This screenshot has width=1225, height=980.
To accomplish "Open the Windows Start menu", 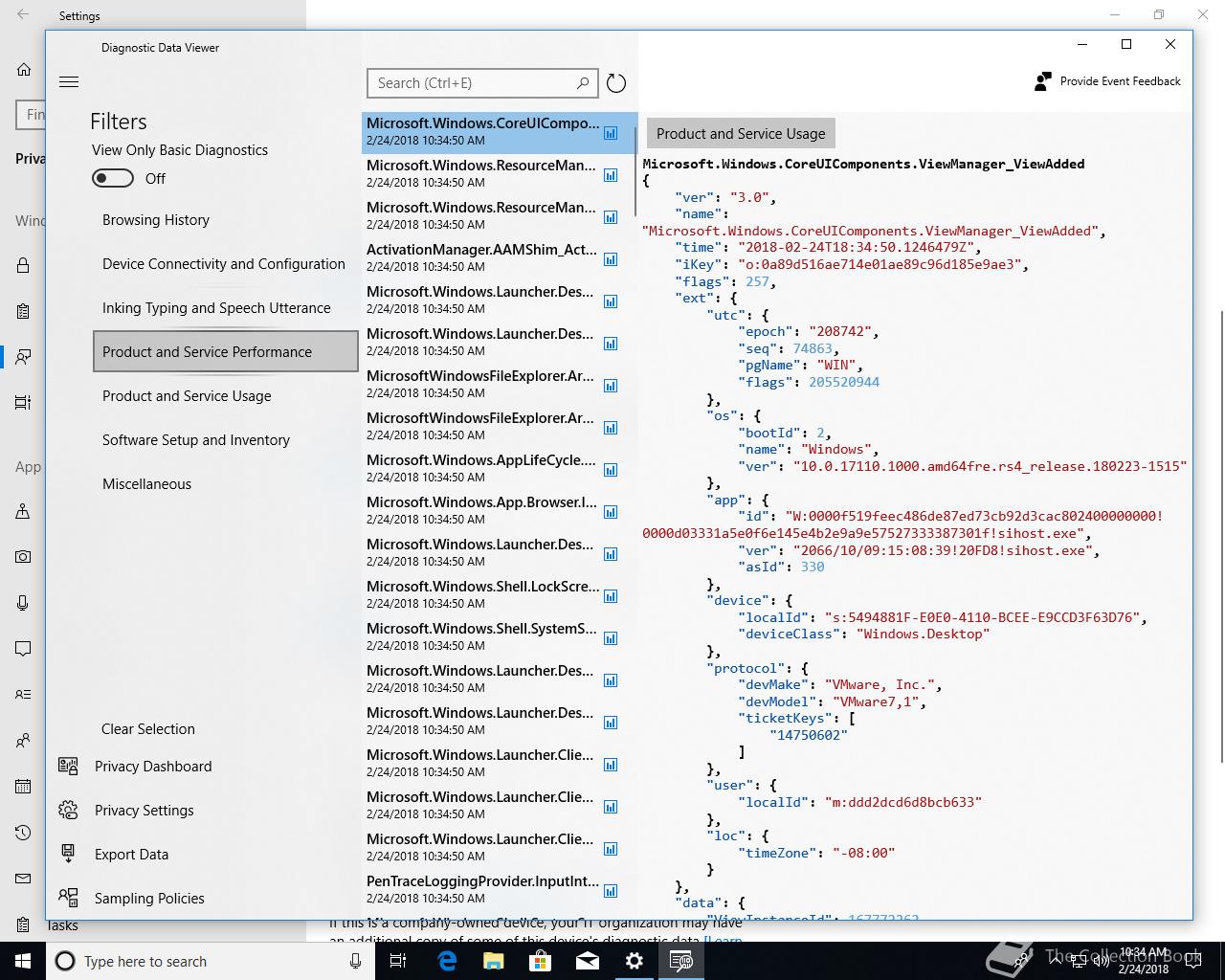I will (23, 961).
